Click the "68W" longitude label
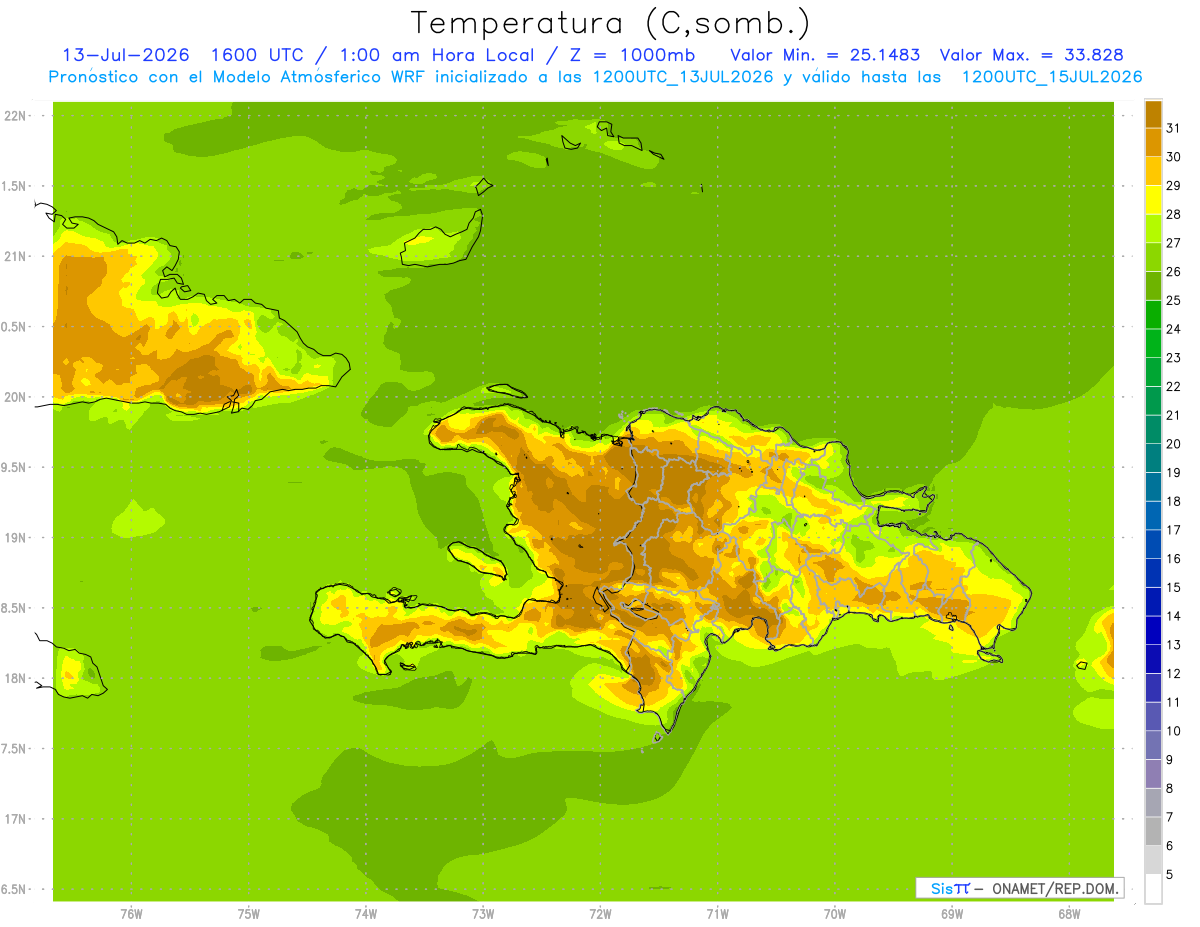 click(x=1068, y=913)
